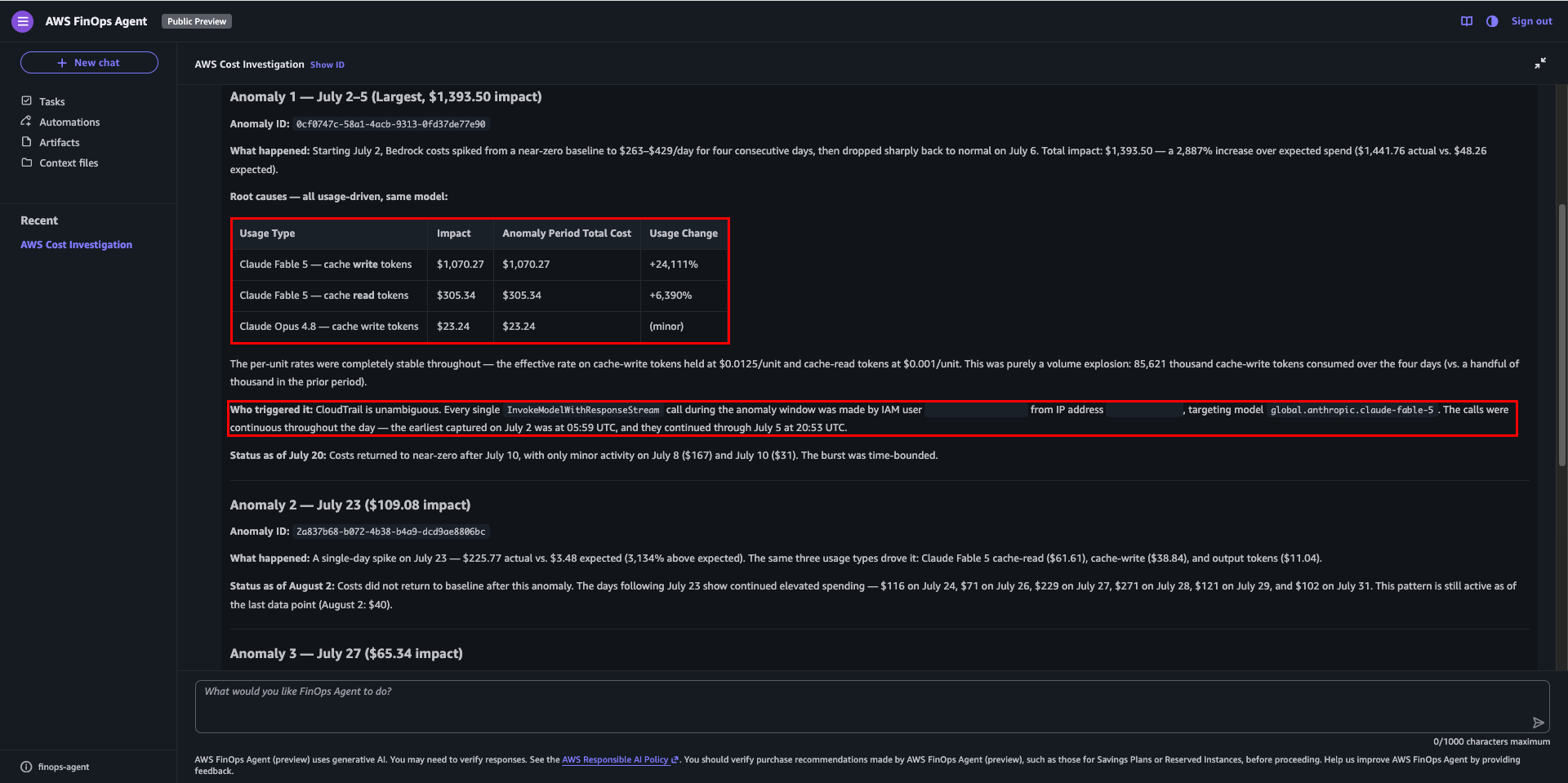Send the message with the arrow icon

click(x=1538, y=723)
